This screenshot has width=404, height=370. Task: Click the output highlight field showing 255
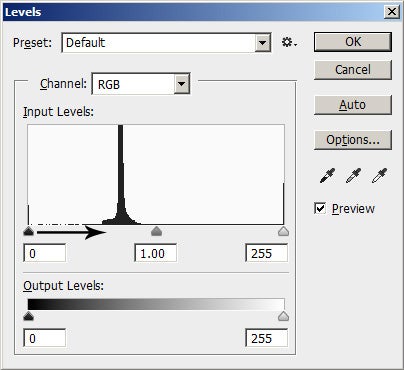tap(267, 338)
